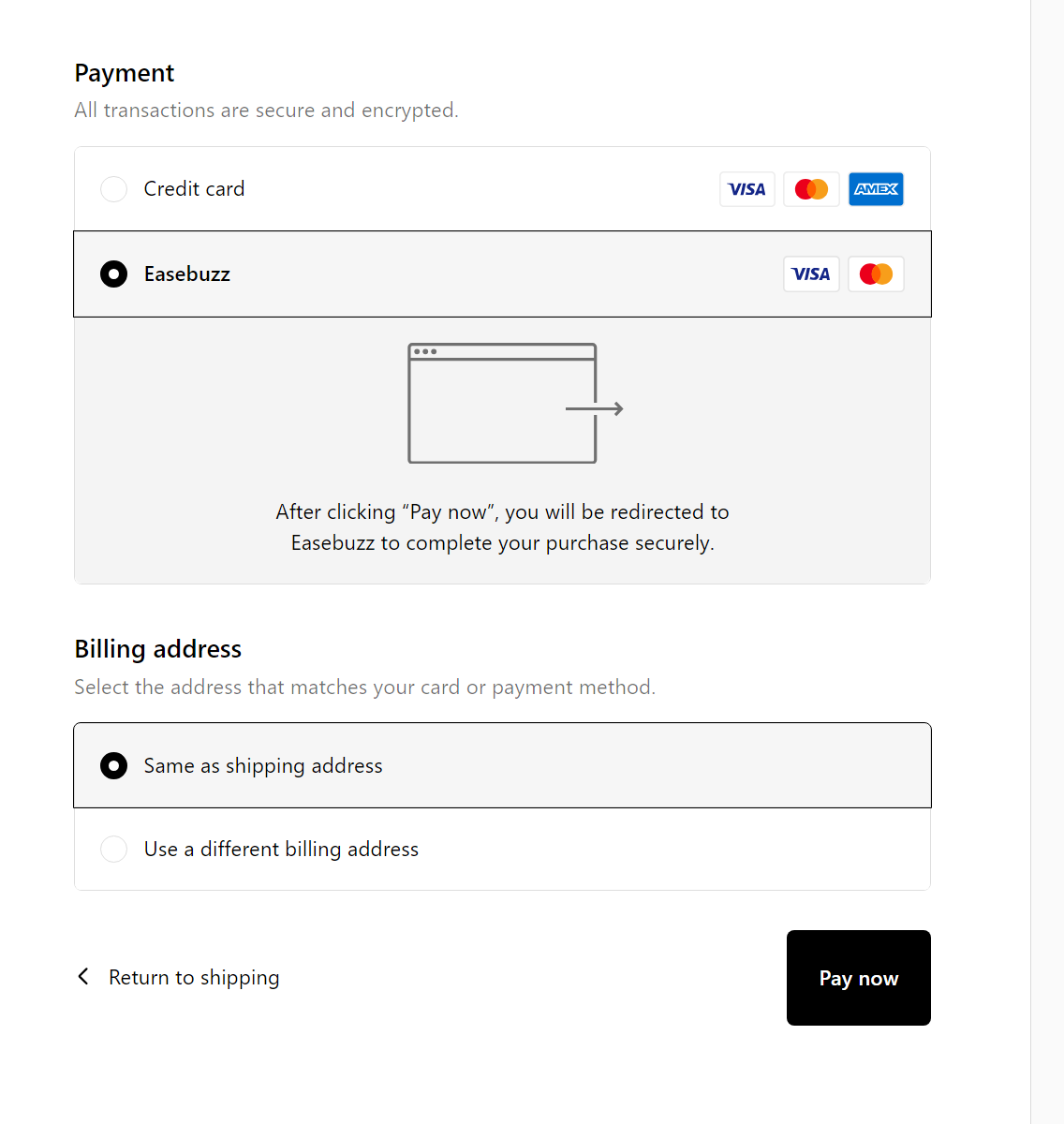
Task: Choose Same as shipping address option
Action: point(502,765)
